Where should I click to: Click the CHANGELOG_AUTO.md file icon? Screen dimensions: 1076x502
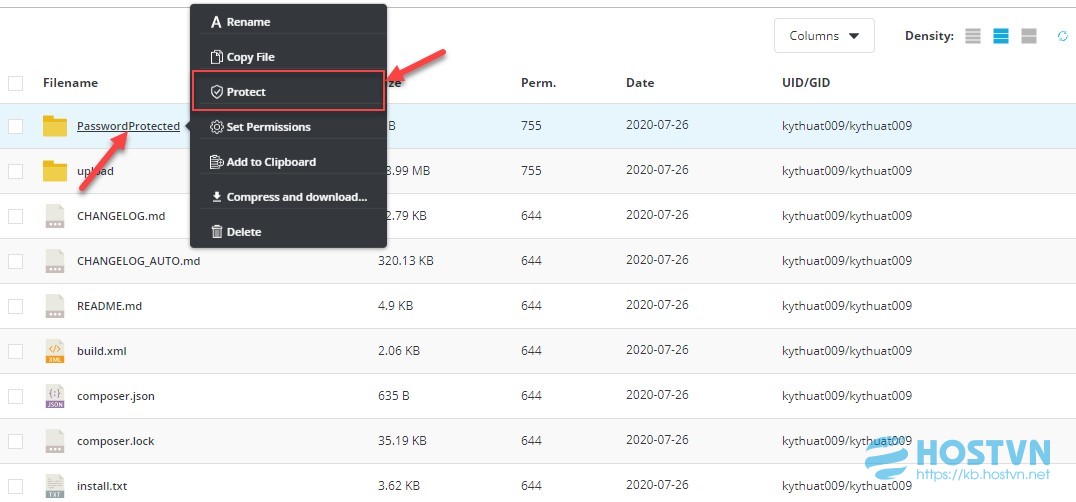pos(55,261)
